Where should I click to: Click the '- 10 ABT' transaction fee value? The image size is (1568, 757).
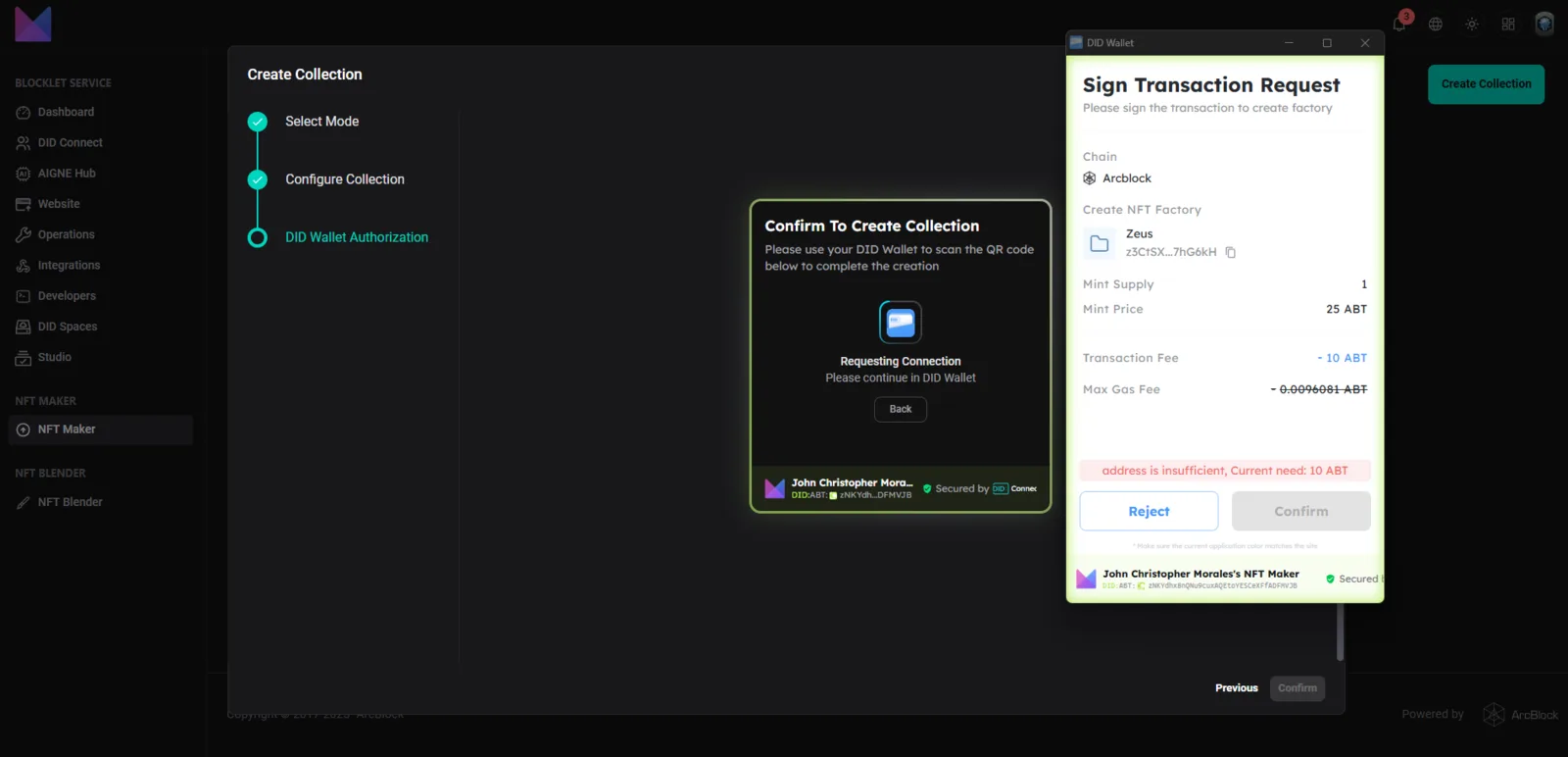coord(1343,358)
